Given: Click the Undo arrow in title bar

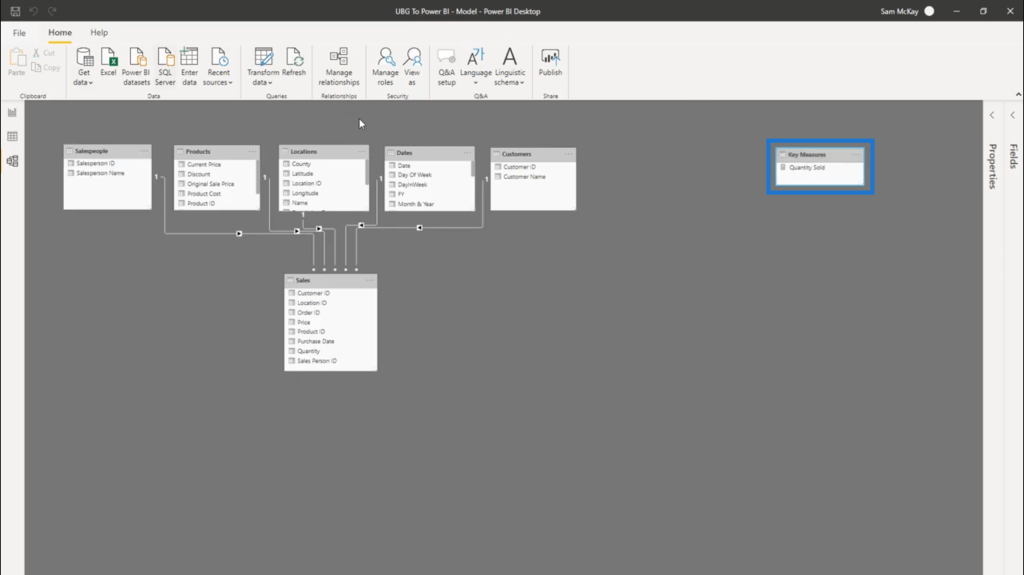Looking at the screenshot, I should pyautogui.click(x=33, y=11).
